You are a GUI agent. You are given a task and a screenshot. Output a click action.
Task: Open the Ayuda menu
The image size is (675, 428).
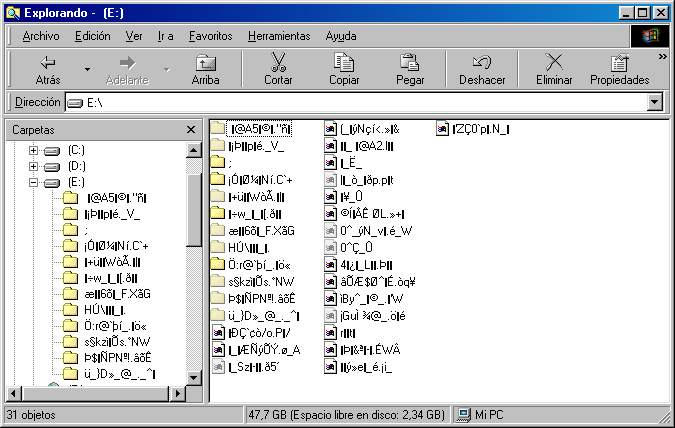click(341, 36)
